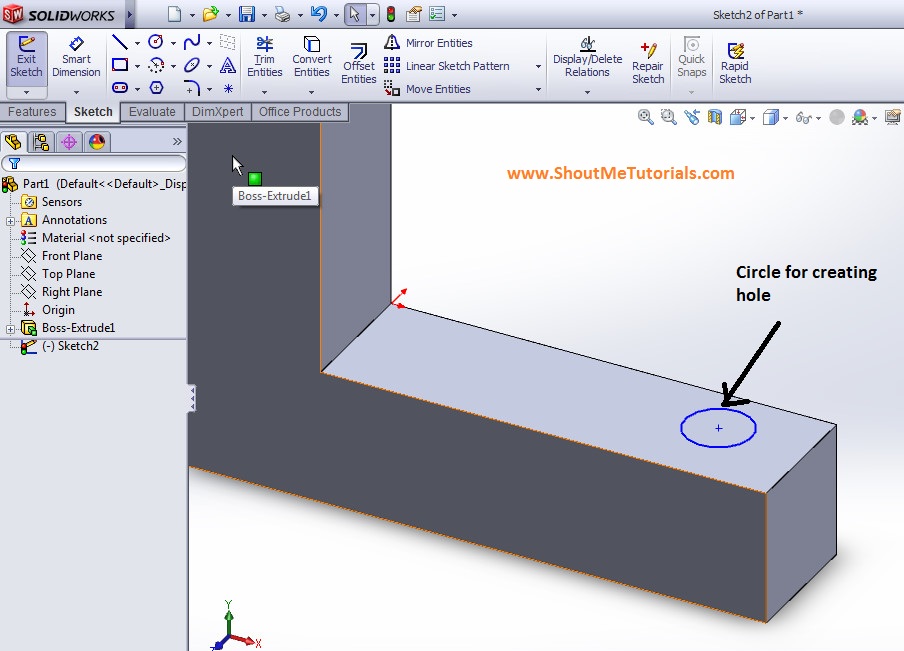
Task: Click the Open file folder icon
Action: coord(210,14)
